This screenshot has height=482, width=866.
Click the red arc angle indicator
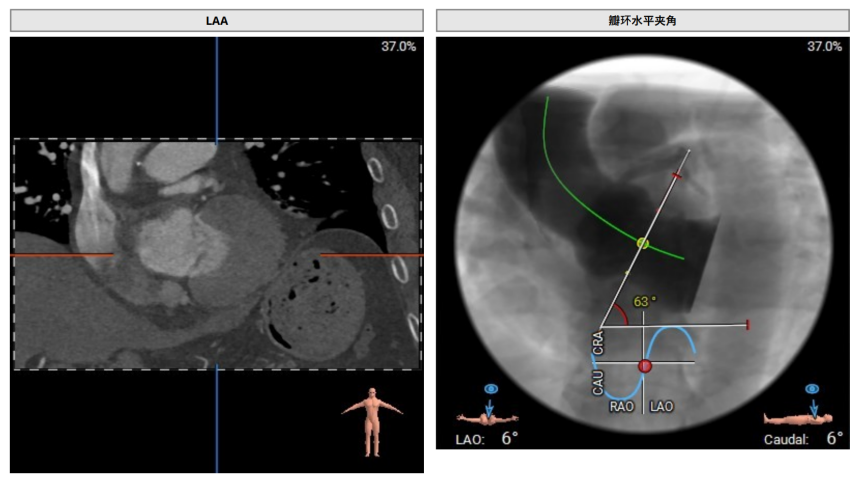[x=622, y=315]
